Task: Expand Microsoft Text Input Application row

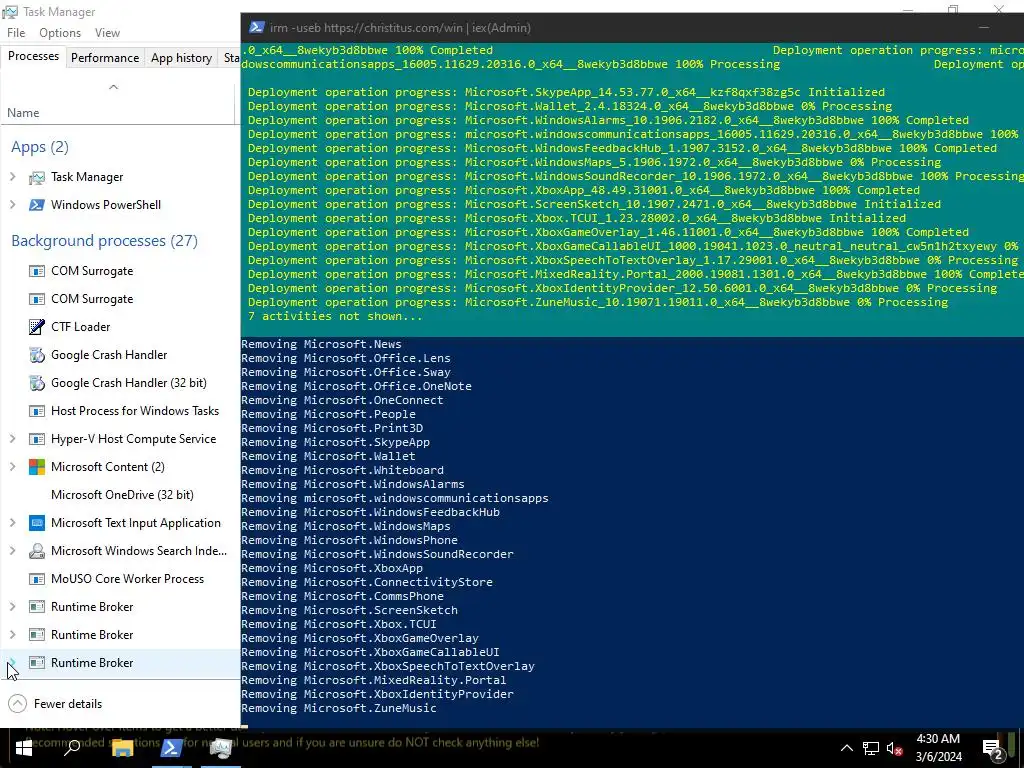Action: [x=12, y=523]
